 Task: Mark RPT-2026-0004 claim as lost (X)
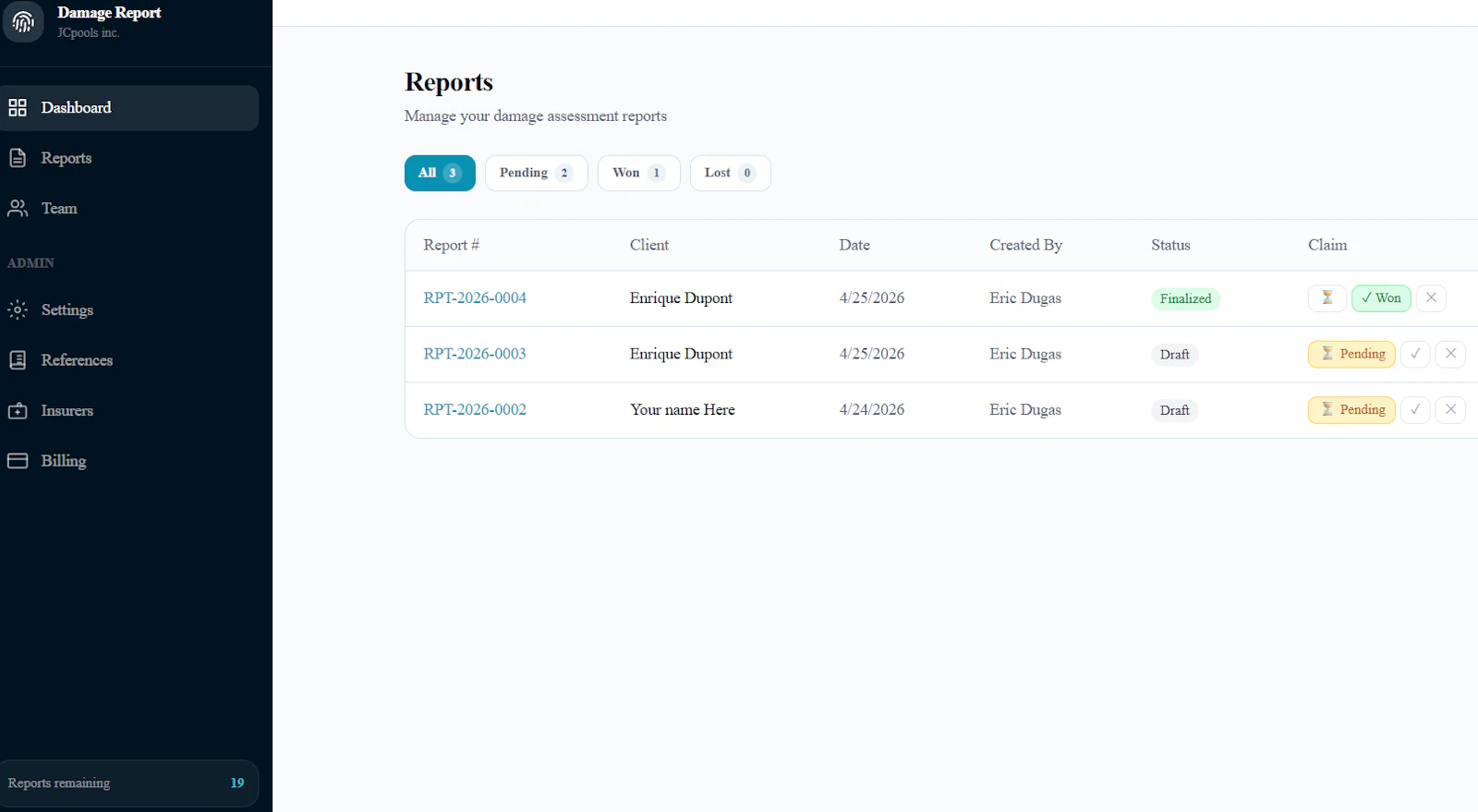point(1431,298)
